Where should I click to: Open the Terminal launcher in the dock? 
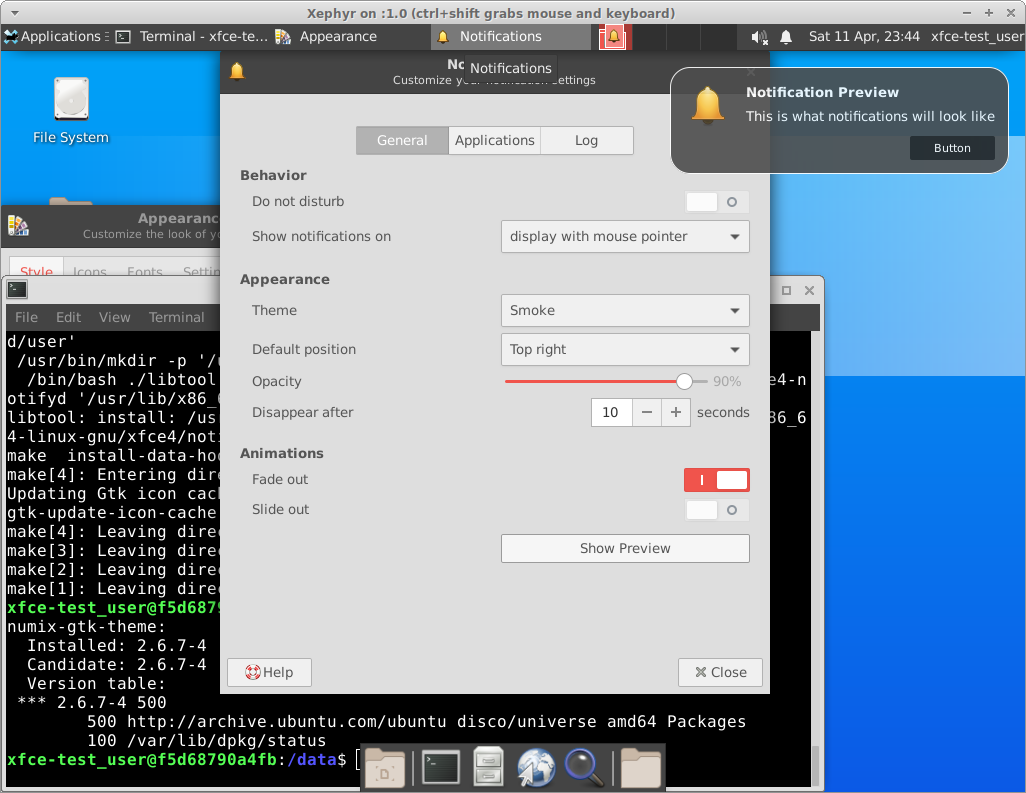point(440,767)
